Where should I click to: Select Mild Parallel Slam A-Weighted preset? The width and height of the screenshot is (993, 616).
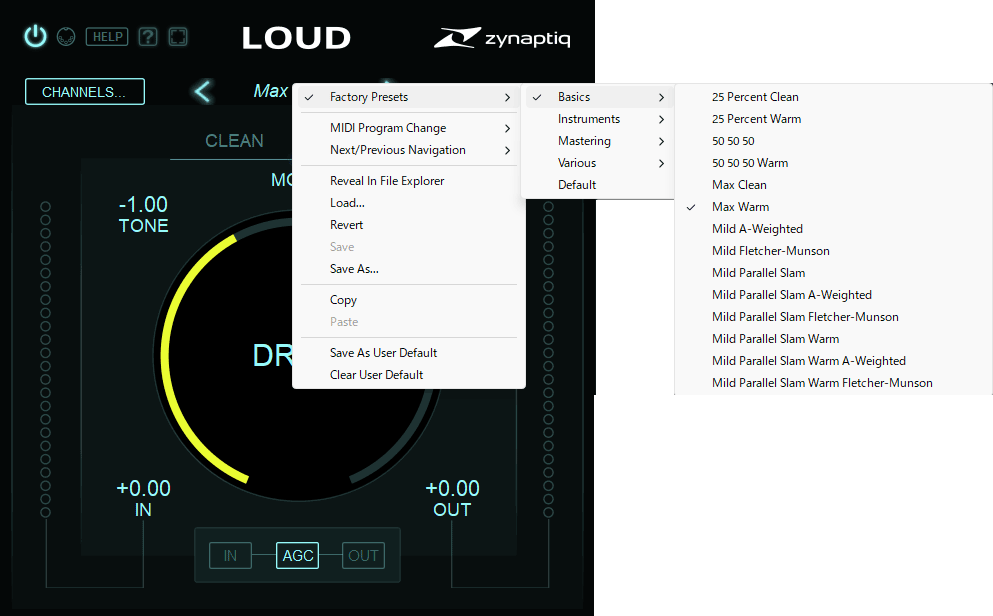pos(833,295)
